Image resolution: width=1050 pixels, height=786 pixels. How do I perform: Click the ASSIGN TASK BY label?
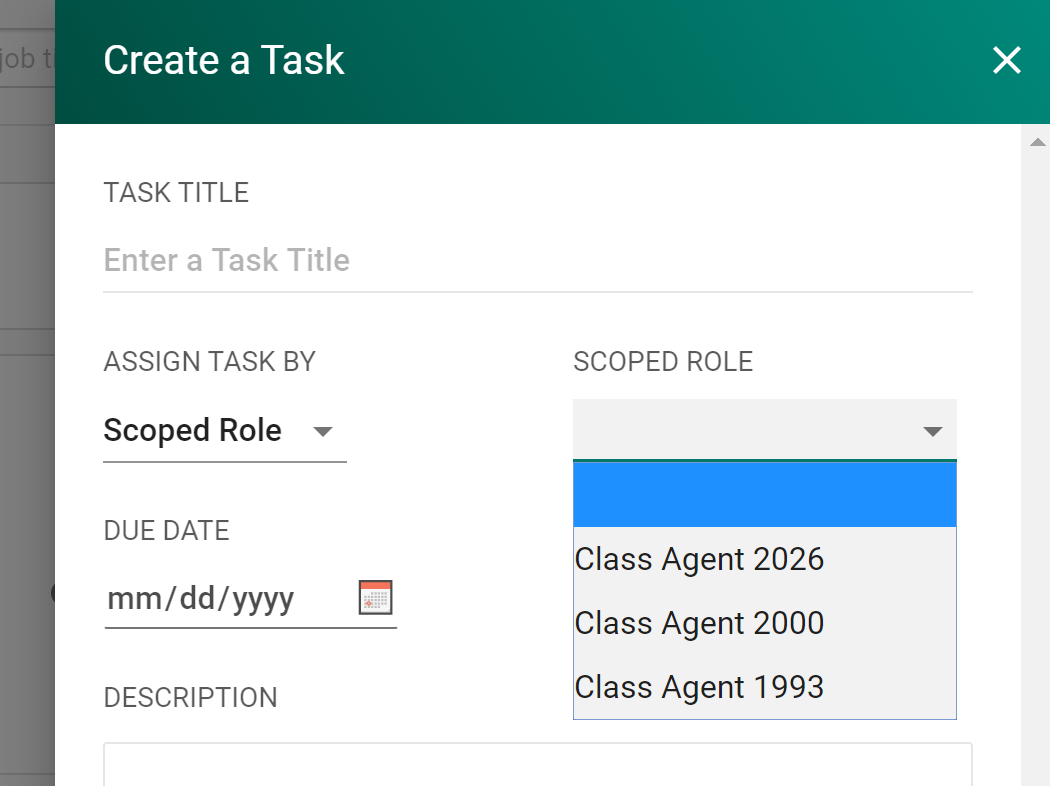(x=210, y=362)
